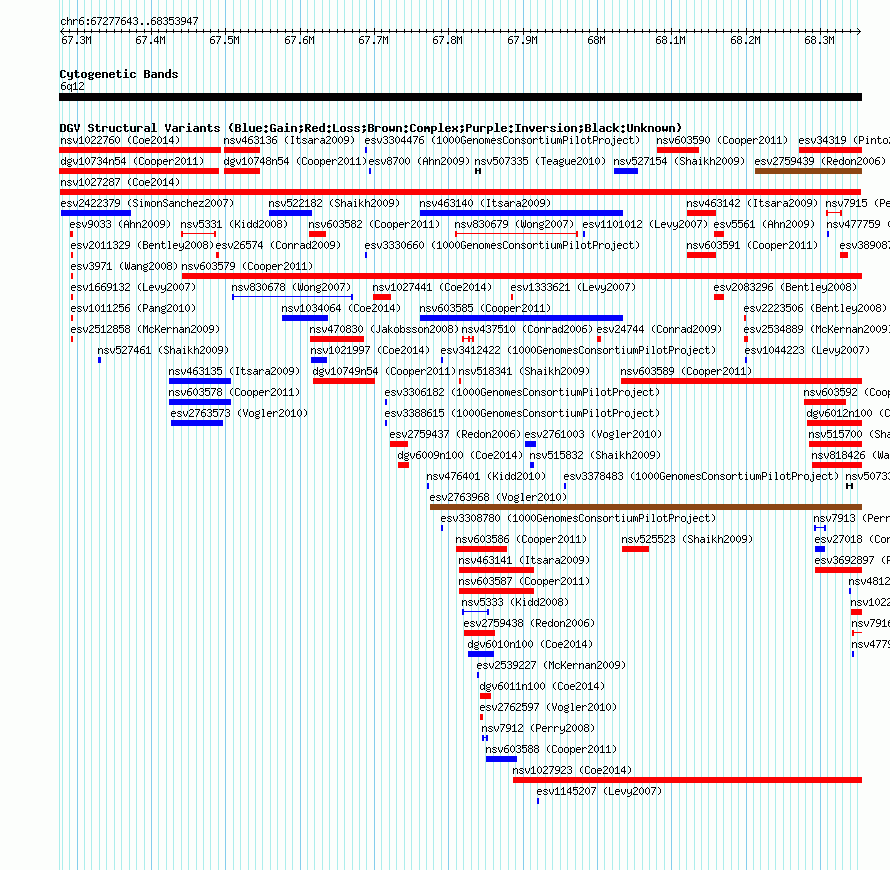This screenshot has height=870, width=890.
Task: Click the blue nsv603588 gain bar
Action: tap(501, 759)
